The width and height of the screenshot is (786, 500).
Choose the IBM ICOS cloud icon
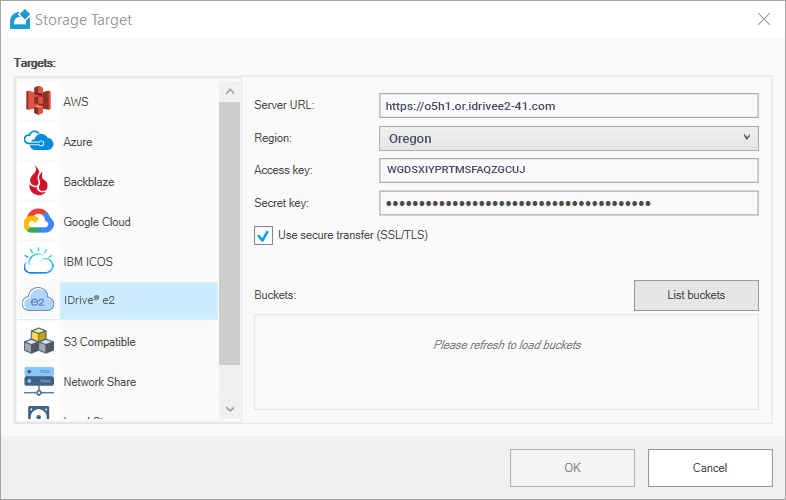(x=39, y=261)
